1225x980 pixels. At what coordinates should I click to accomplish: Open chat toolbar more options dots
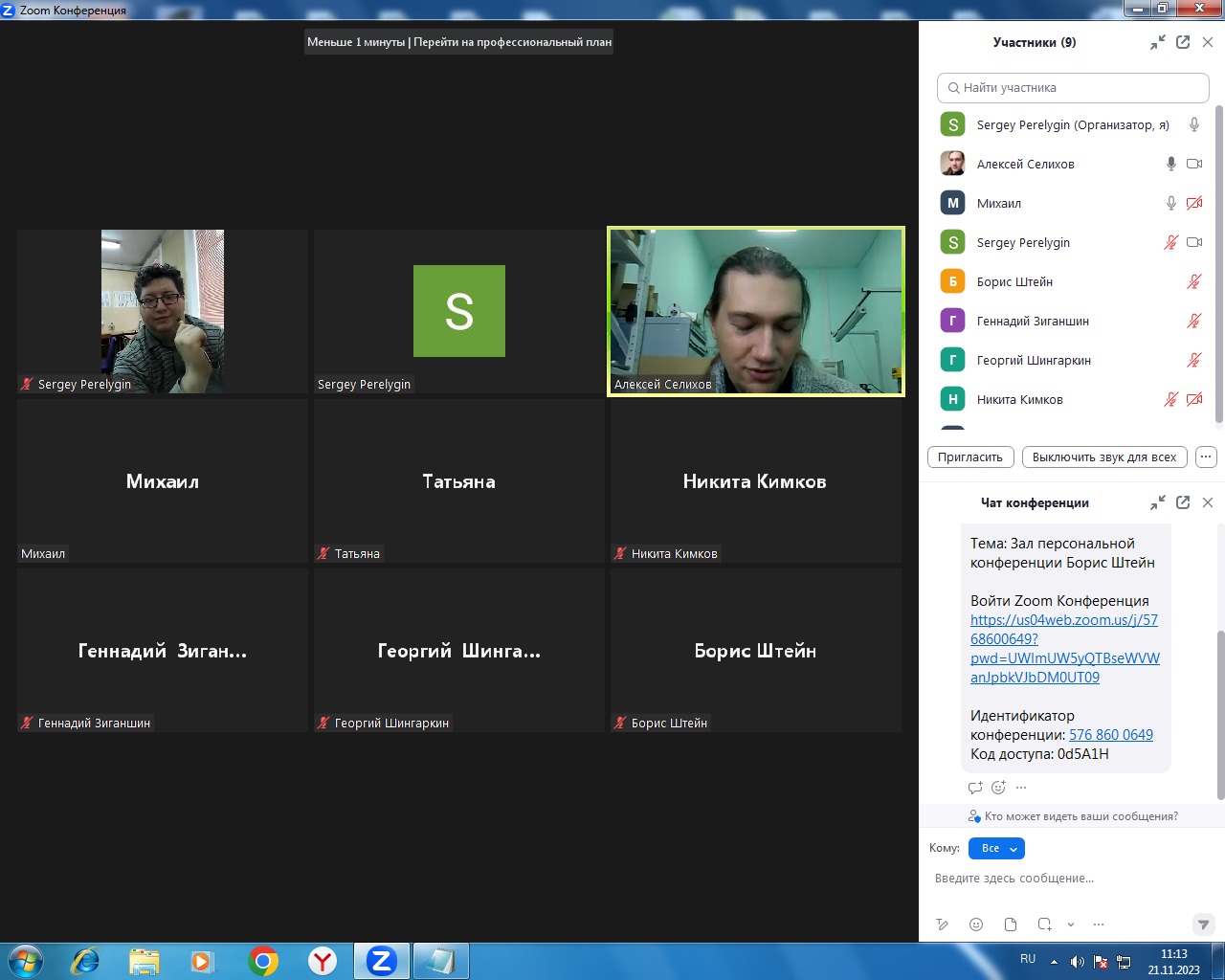(1099, 924)
